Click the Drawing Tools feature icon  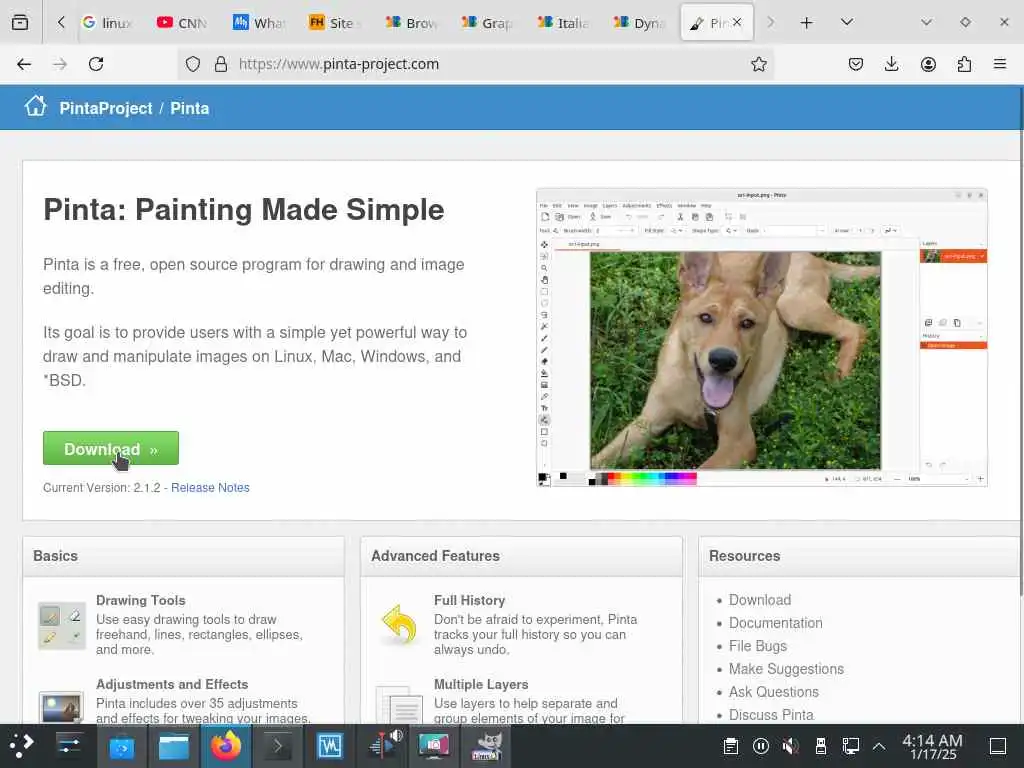pyautogui.click(x=62, y=626)
